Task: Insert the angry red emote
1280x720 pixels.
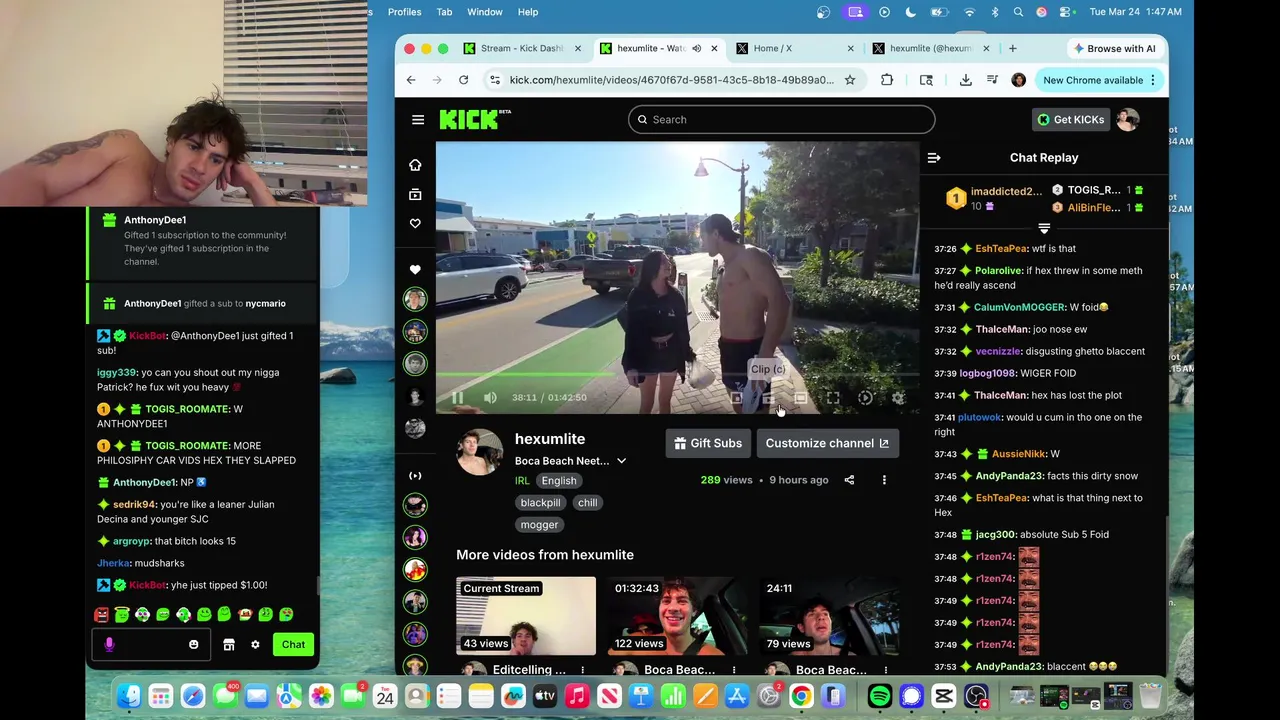Action: (x=101, y=614)
